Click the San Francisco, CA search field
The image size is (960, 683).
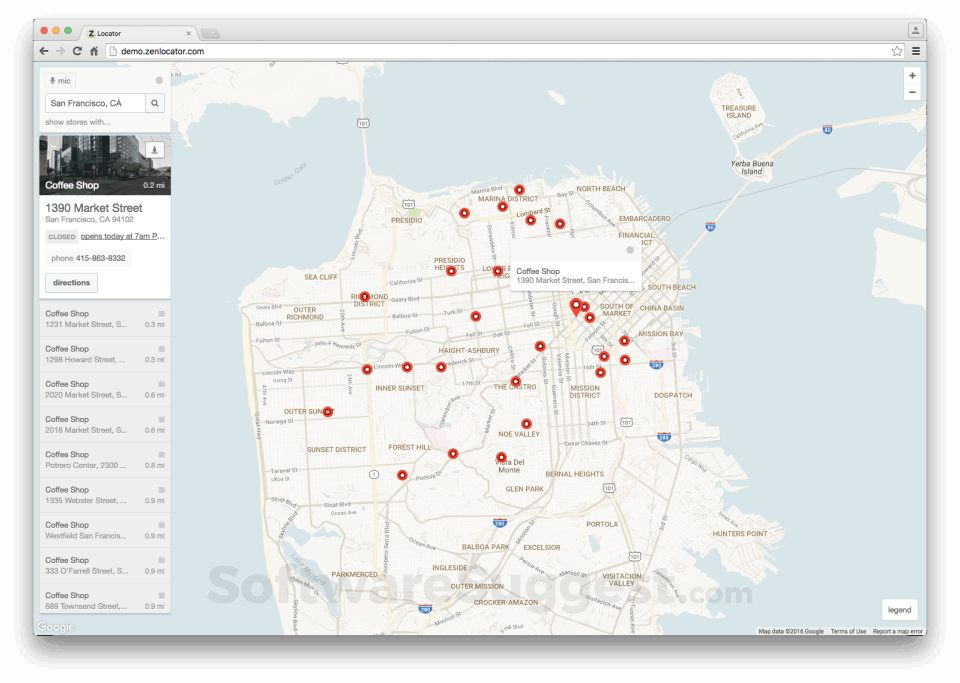(x=95, y=103)
